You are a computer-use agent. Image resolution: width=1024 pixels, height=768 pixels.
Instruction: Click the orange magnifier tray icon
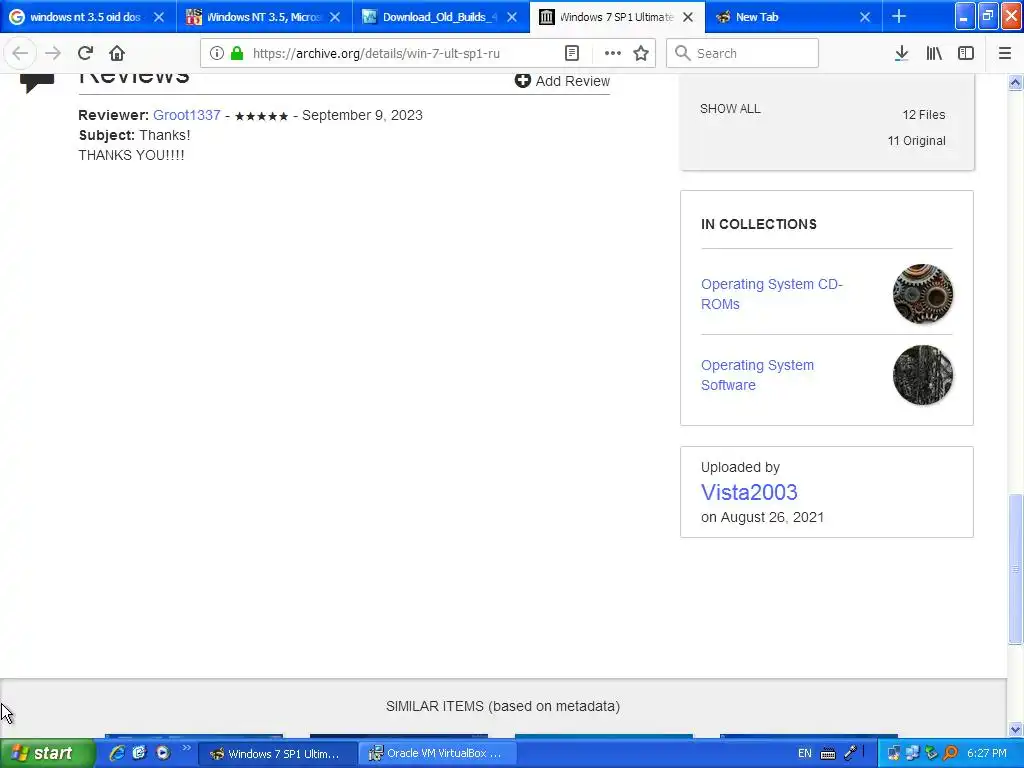[x=950, y=753]
